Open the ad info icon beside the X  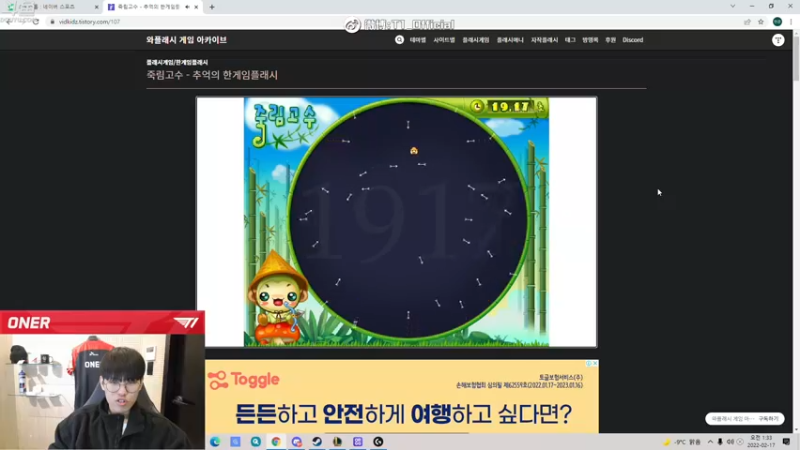point(589,363)
